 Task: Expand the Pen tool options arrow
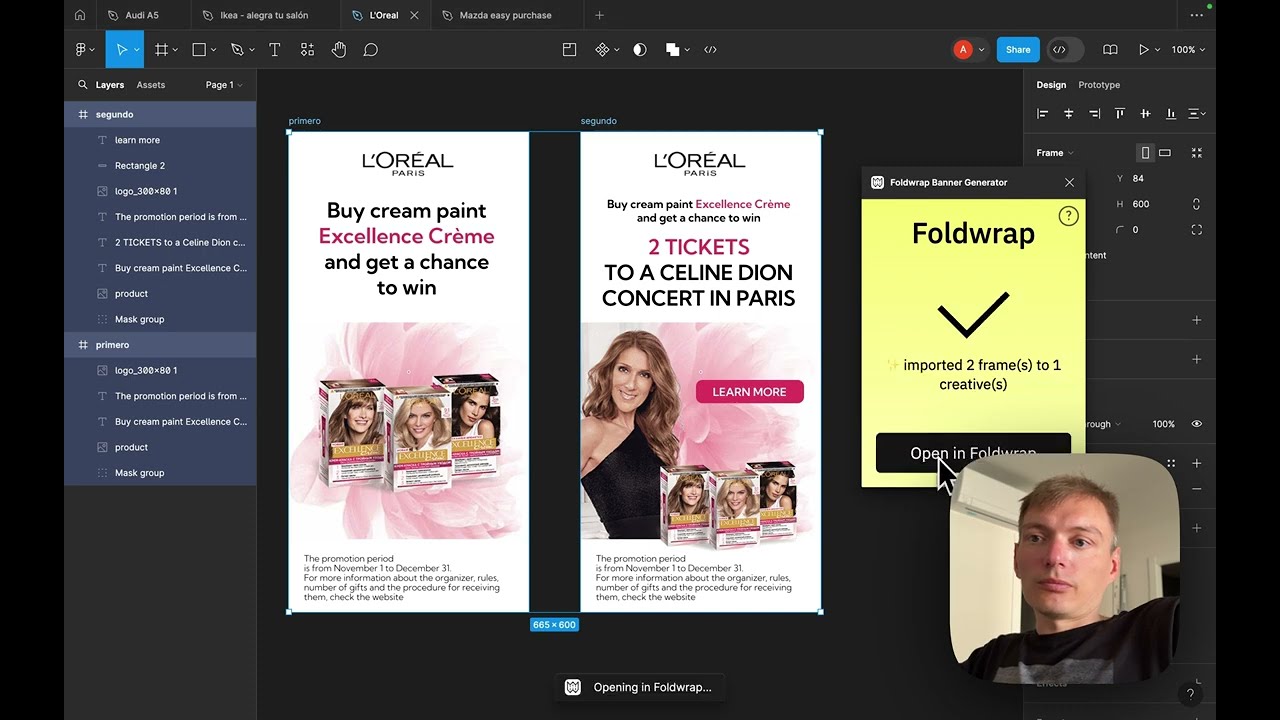click(251, 50)
